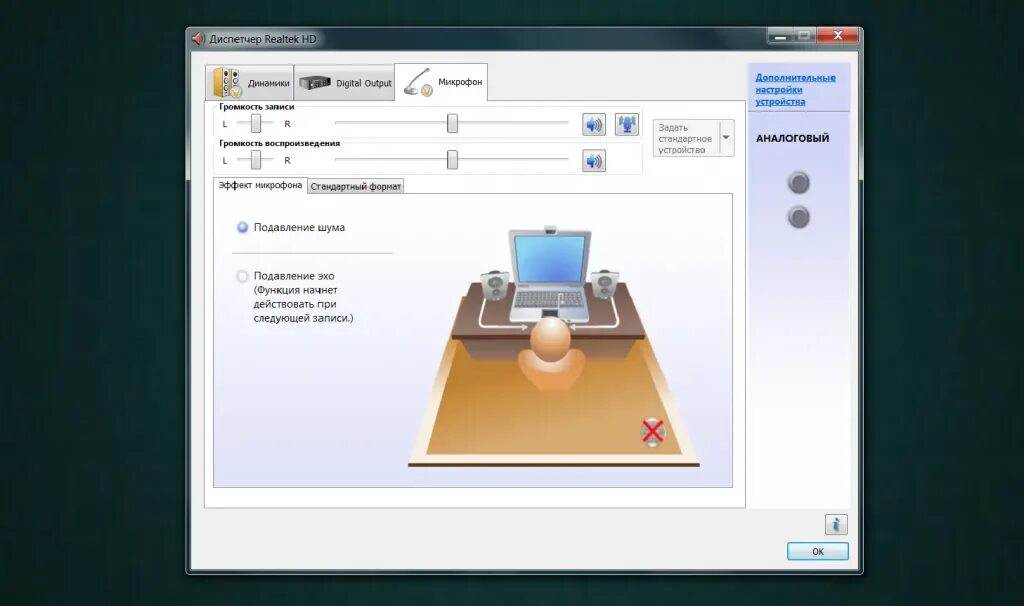Click the АНАЛОГОВЫЙ label
This screenshot has height=606, width=1024.
[792, 138]
